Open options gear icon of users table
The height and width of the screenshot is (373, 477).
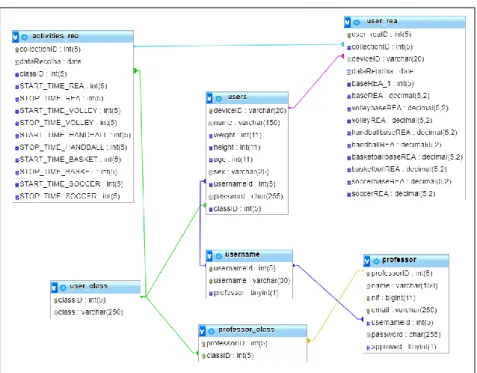pos(219,98)
